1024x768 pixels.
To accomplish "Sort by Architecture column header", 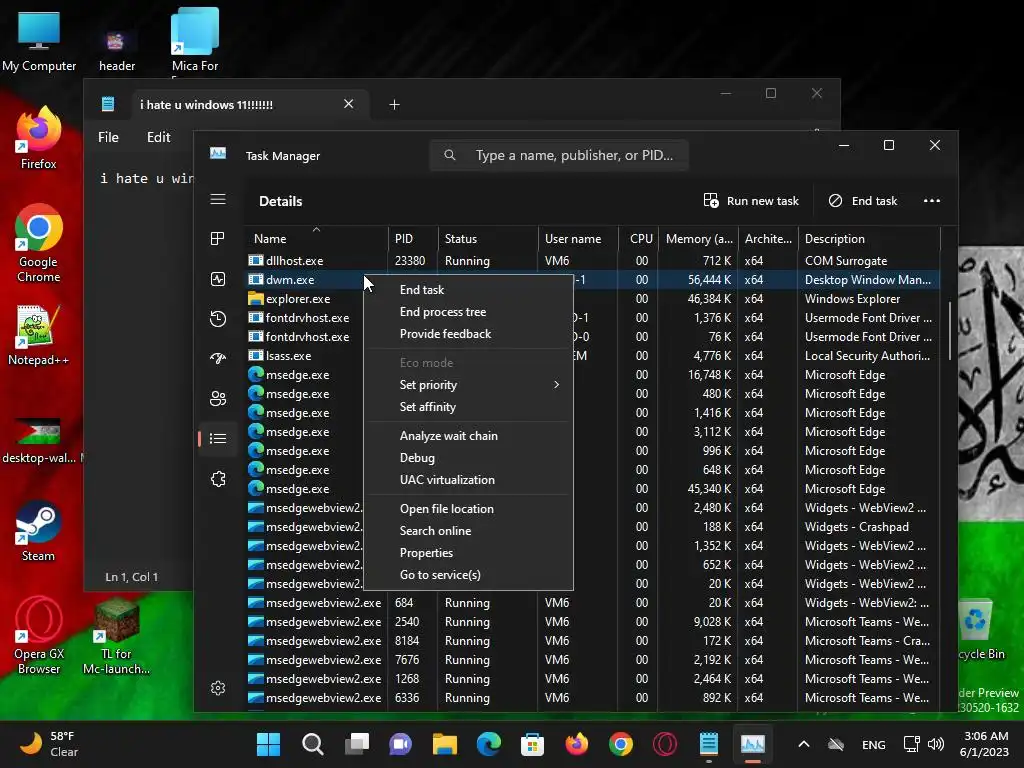I will [768, 238].
